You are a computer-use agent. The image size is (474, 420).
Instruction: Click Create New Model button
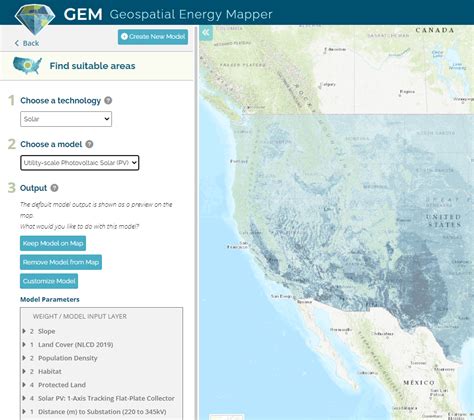tap(153, 37)
